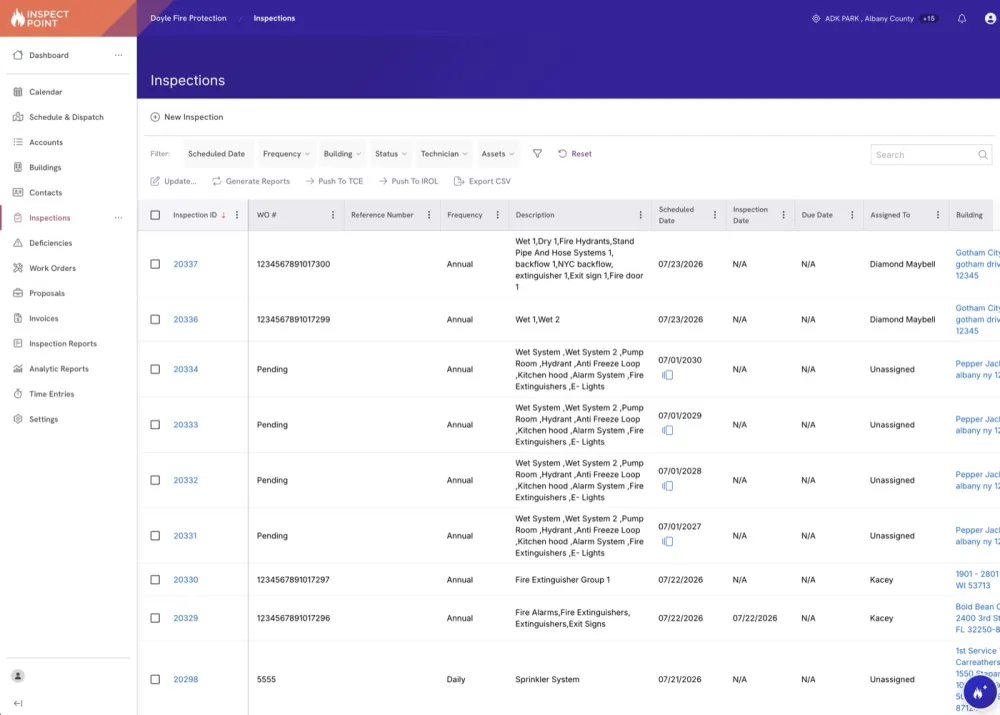Create a New Inspection
The height and width of the screenshot is (715, 1000).
point(187,117)
